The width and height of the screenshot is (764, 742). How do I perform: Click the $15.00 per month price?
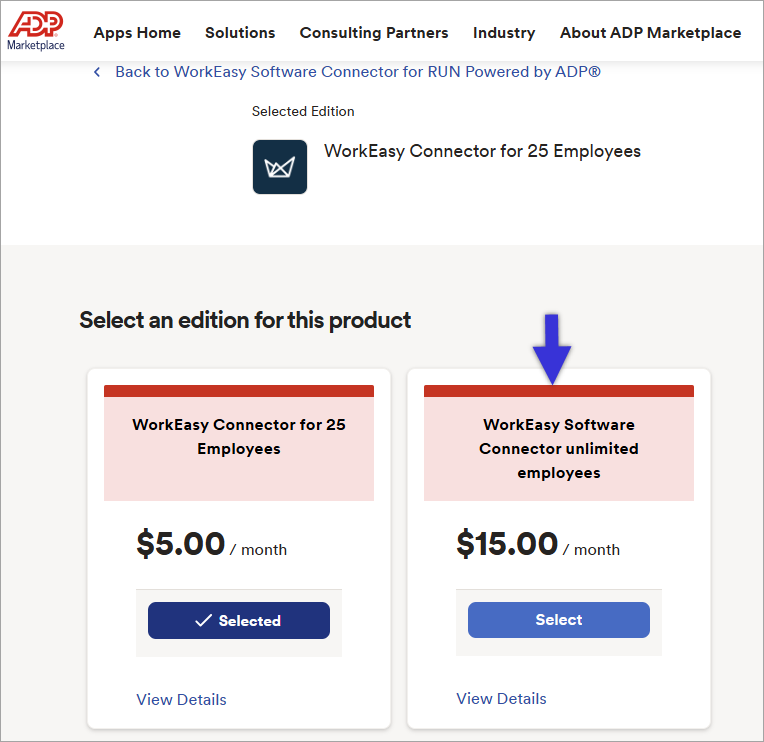coord(538,544)
